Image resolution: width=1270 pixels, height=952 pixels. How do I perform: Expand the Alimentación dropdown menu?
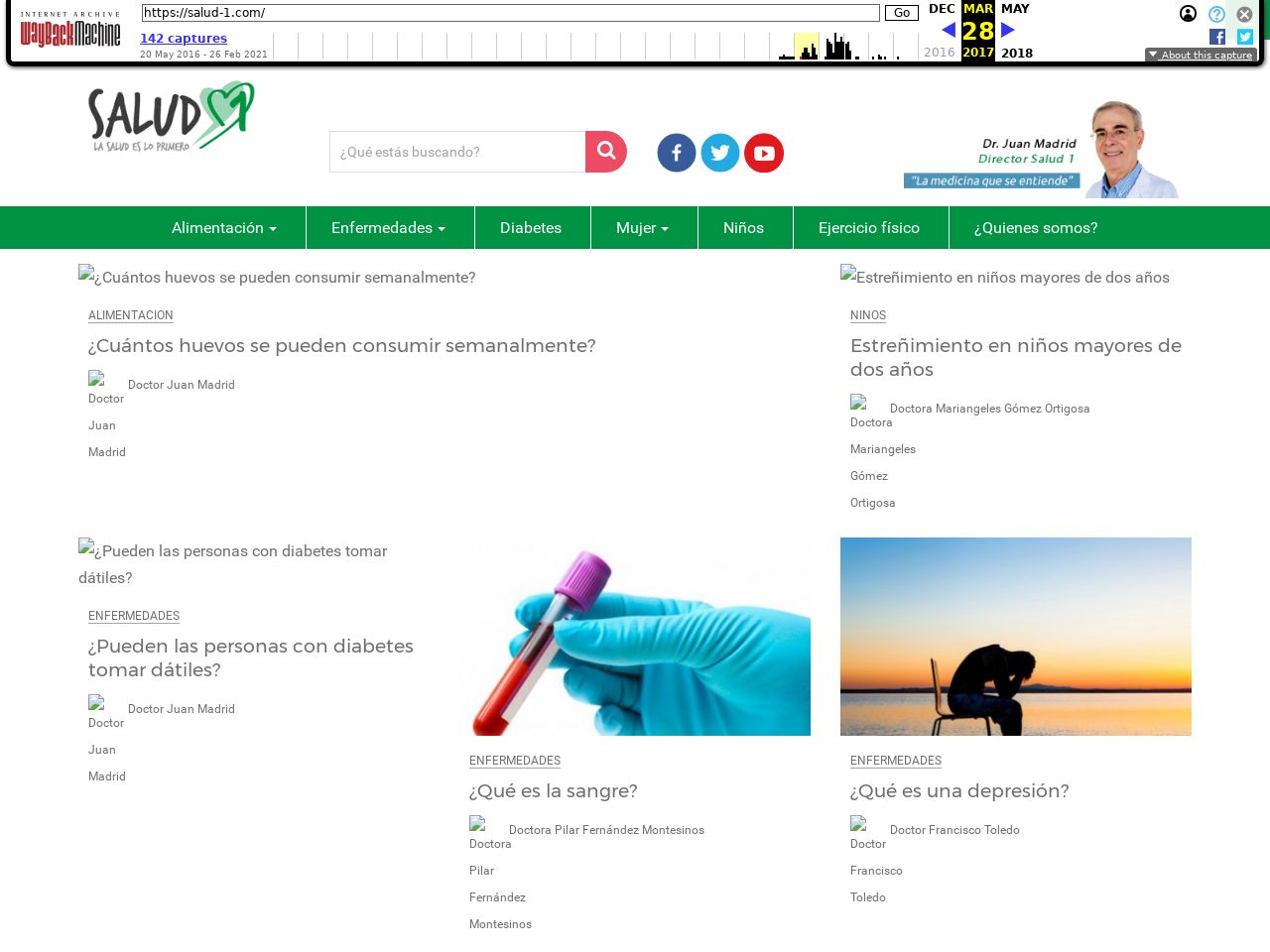point(223,228)
